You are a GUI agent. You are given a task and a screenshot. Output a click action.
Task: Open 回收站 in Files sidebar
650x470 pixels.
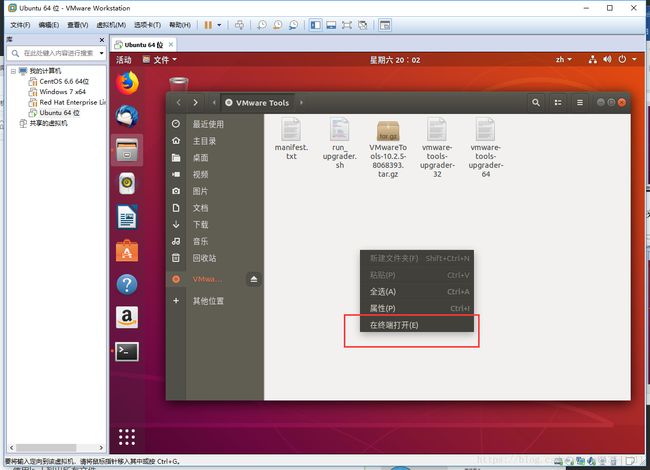coord(216,258)
